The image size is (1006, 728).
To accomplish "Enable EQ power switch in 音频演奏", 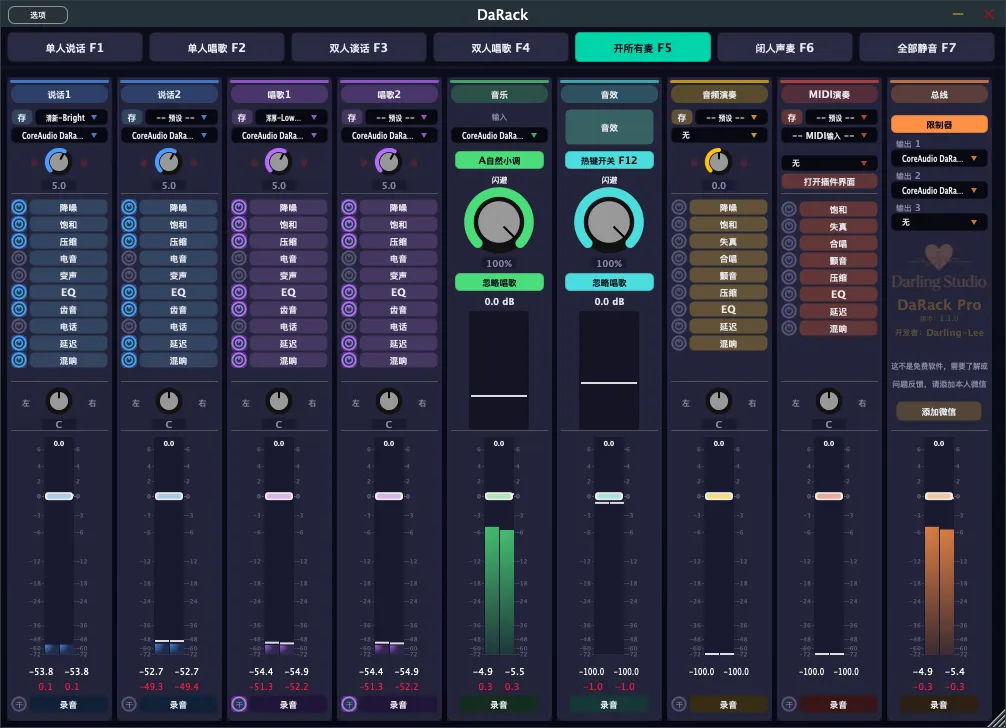I will [679, 309].
